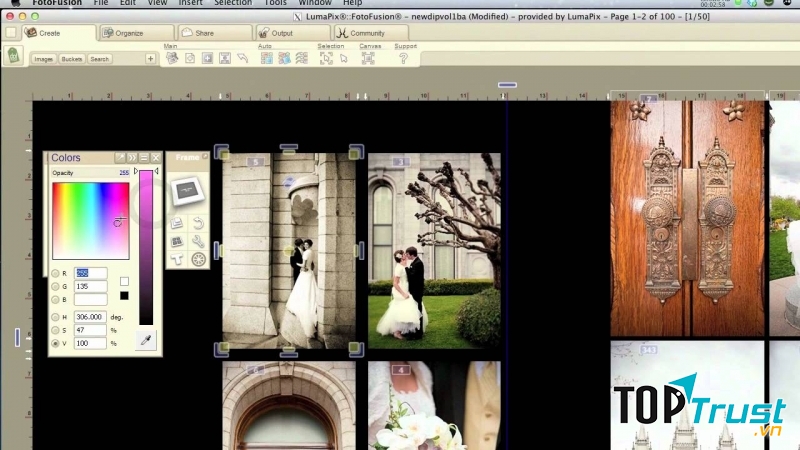Close the Colors panel
Image resolution: width=800 pixels, height=450 pixels.
click(x=156, y=158)
